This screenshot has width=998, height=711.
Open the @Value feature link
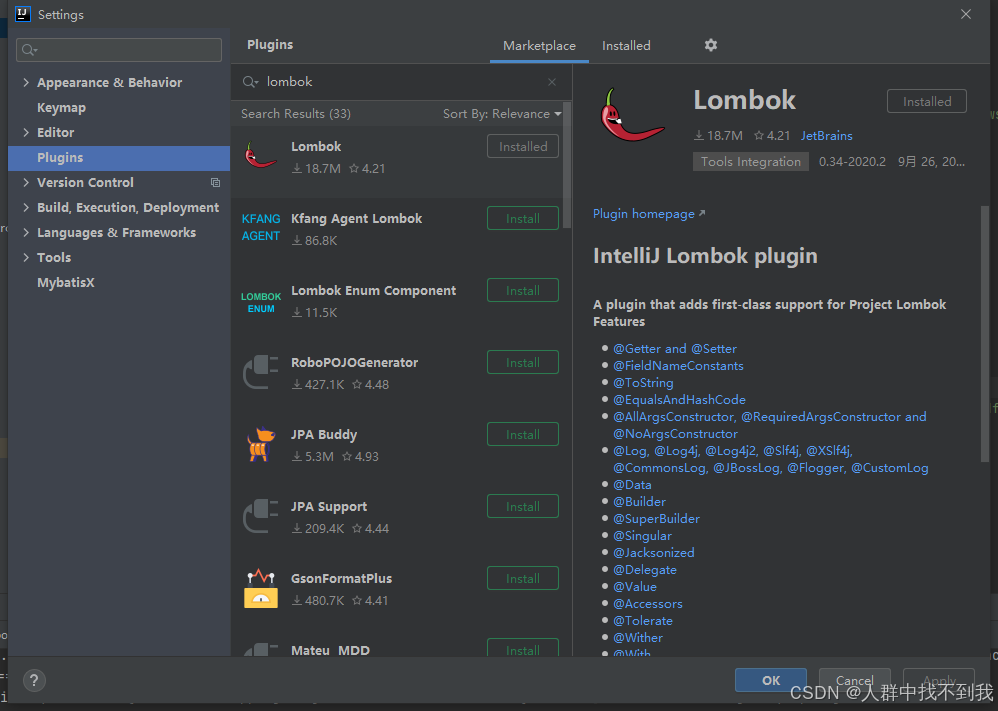pyautogui.click(x=635, y=587)
